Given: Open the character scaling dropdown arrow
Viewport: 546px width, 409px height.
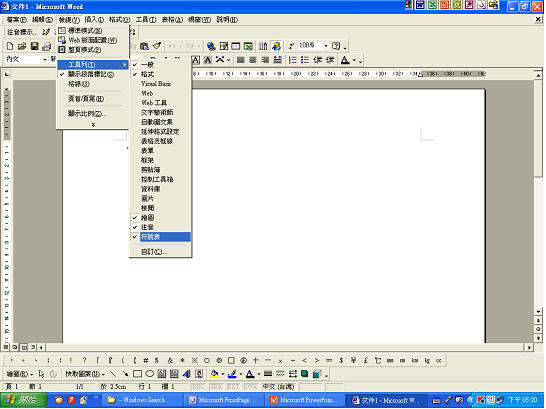Looking at the screenshot, I should pos(228,60).
